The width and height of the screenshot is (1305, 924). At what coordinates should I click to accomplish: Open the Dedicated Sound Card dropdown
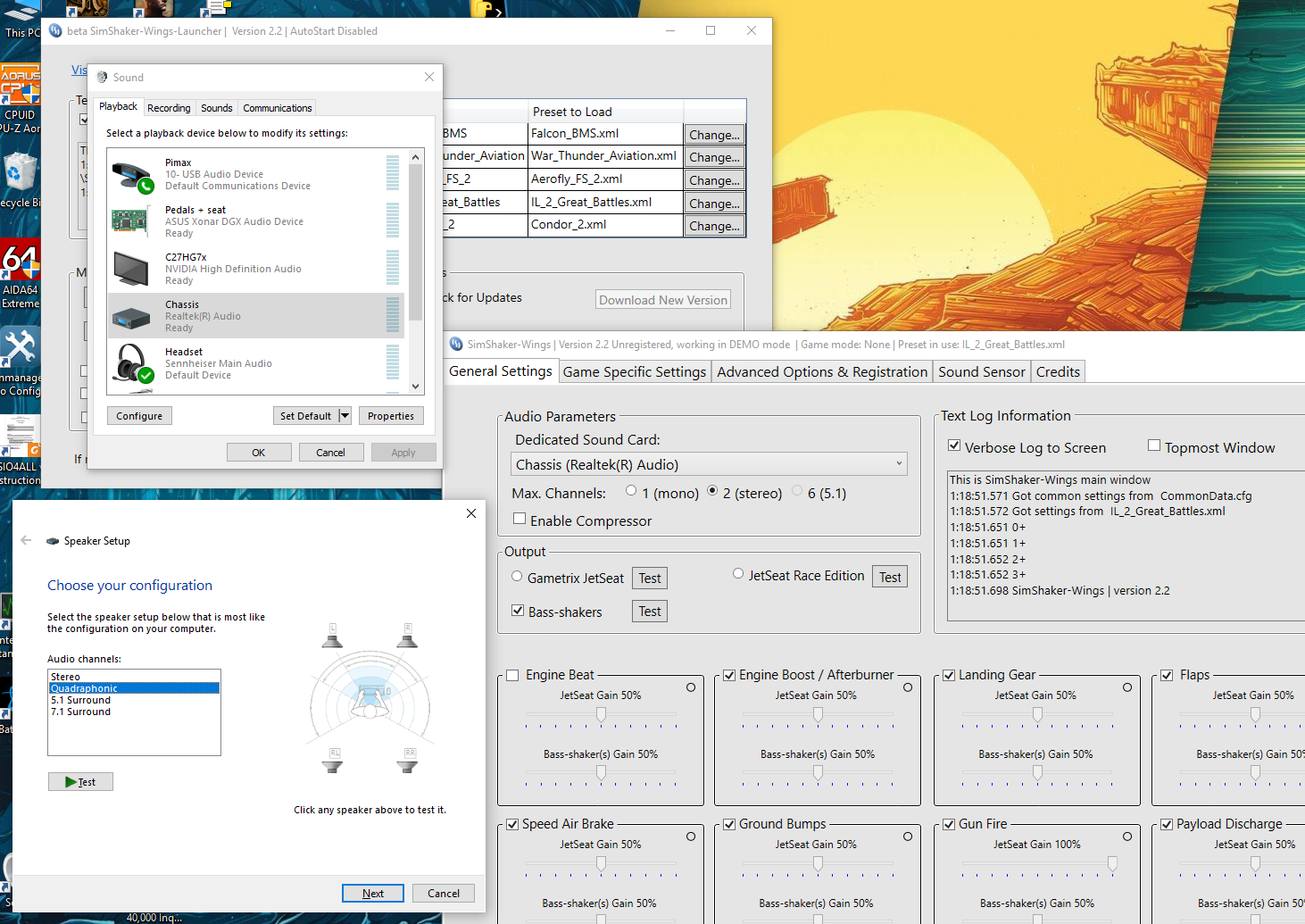[709, 464]
